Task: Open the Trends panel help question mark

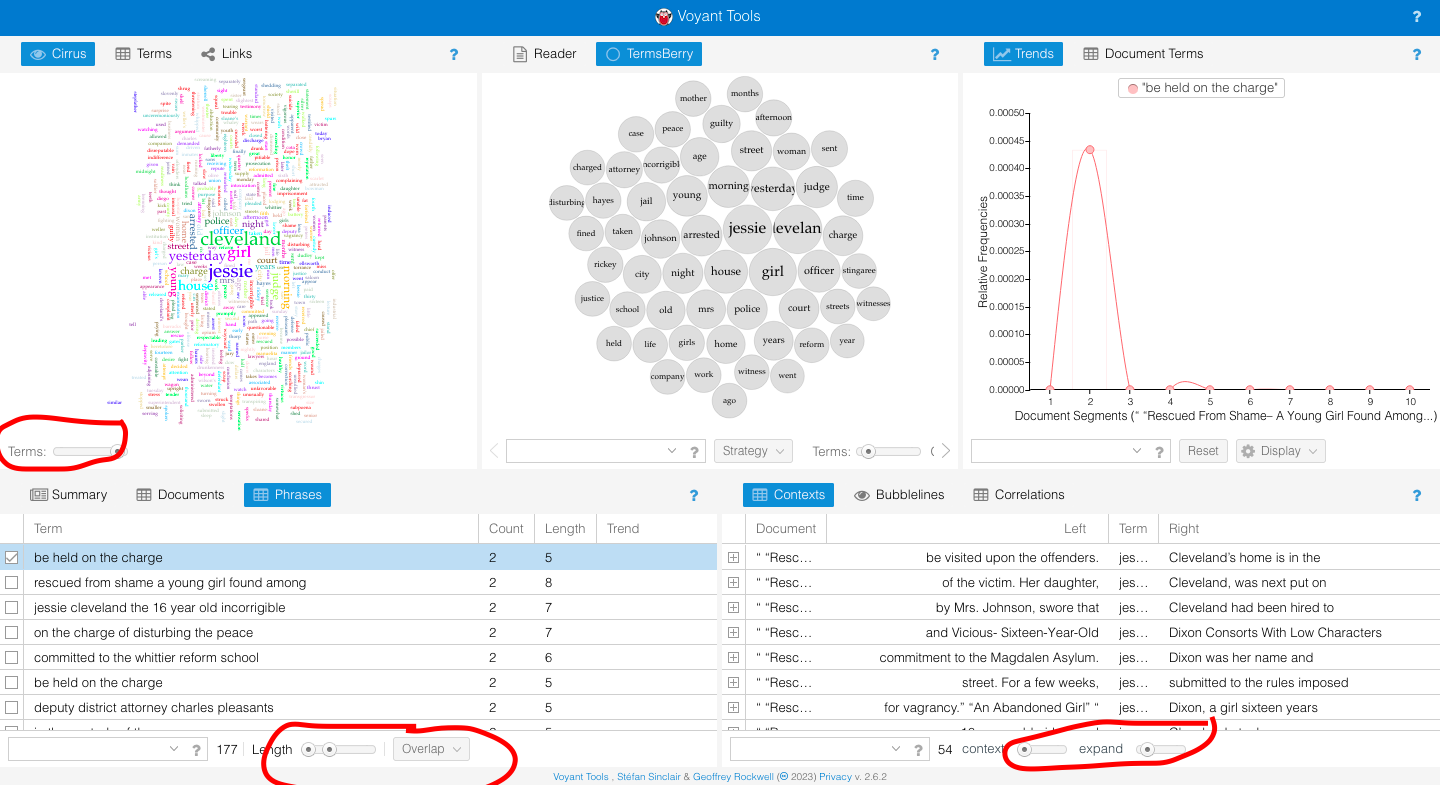Action: (x=1417, y=55)
